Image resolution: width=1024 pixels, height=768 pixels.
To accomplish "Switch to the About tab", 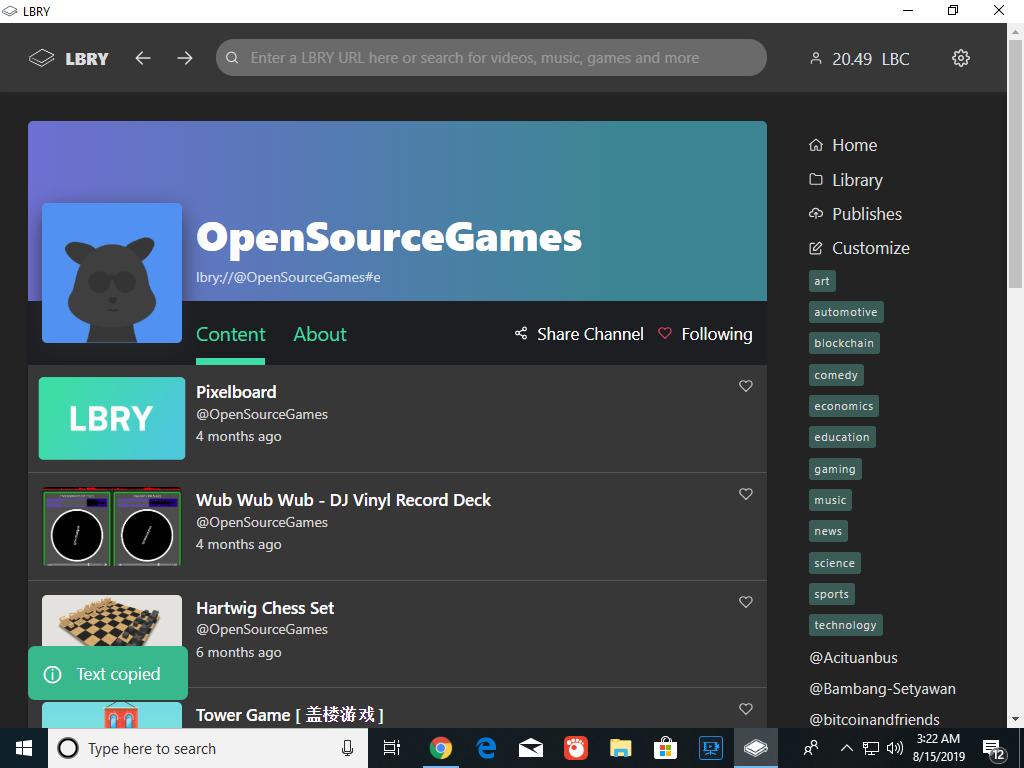I will coord(320,334).
